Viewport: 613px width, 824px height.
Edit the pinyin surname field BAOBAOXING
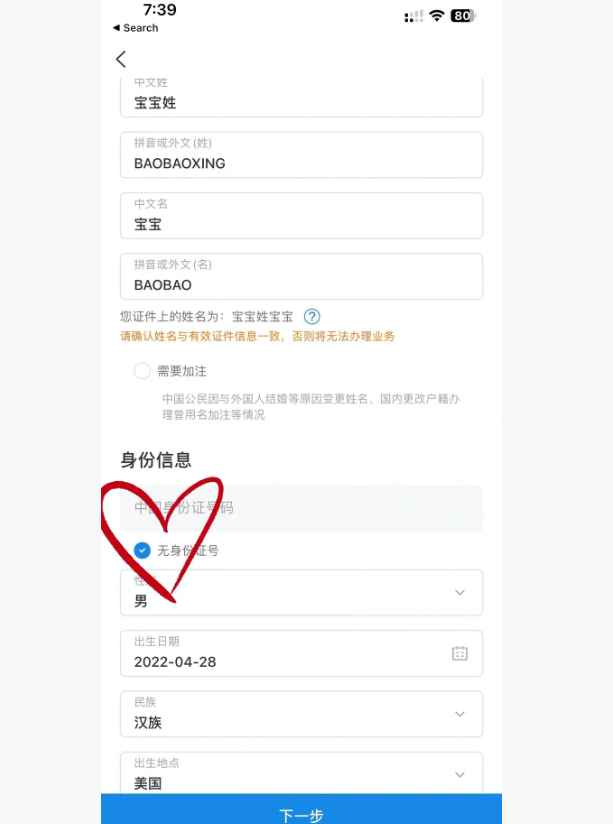point(301,155)
